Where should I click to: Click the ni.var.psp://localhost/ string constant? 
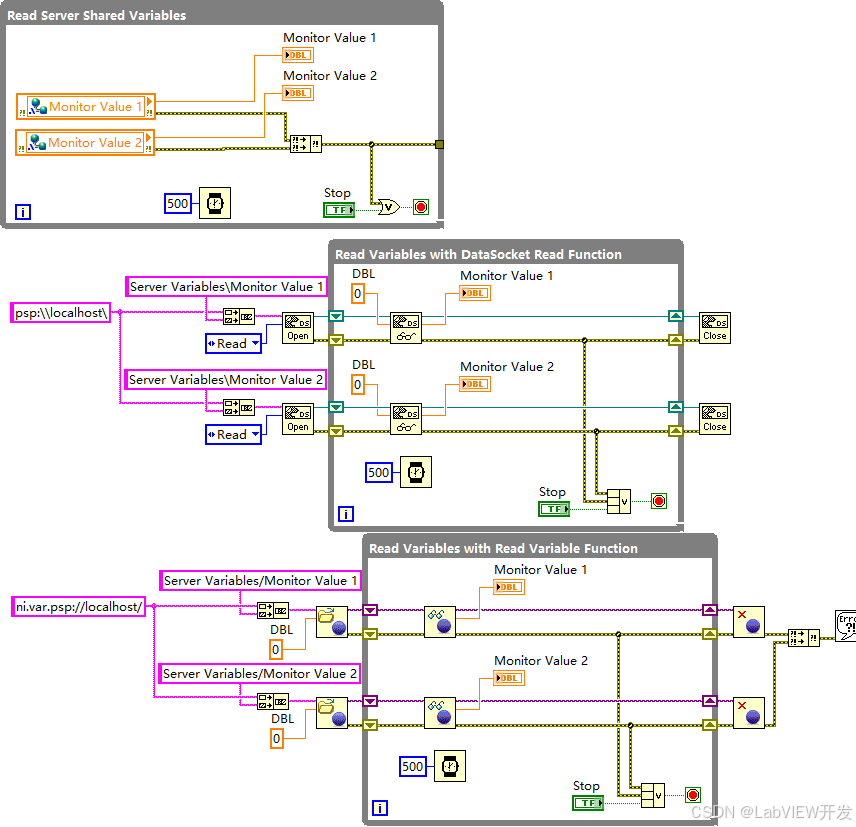click(x=79, y=606)
